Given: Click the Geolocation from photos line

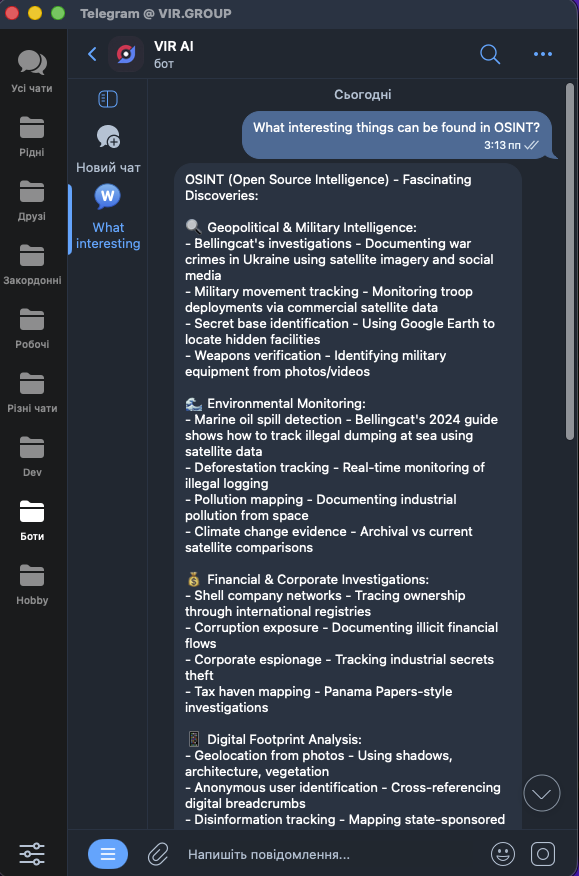Looking at the screenshot, I should [319, 764].
